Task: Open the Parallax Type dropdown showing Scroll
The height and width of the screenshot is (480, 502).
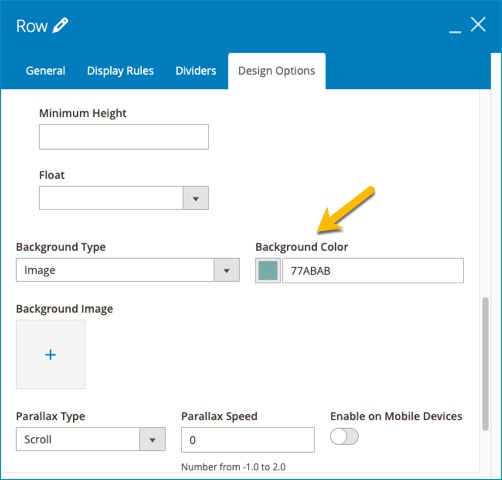Action: click(91, 439)
